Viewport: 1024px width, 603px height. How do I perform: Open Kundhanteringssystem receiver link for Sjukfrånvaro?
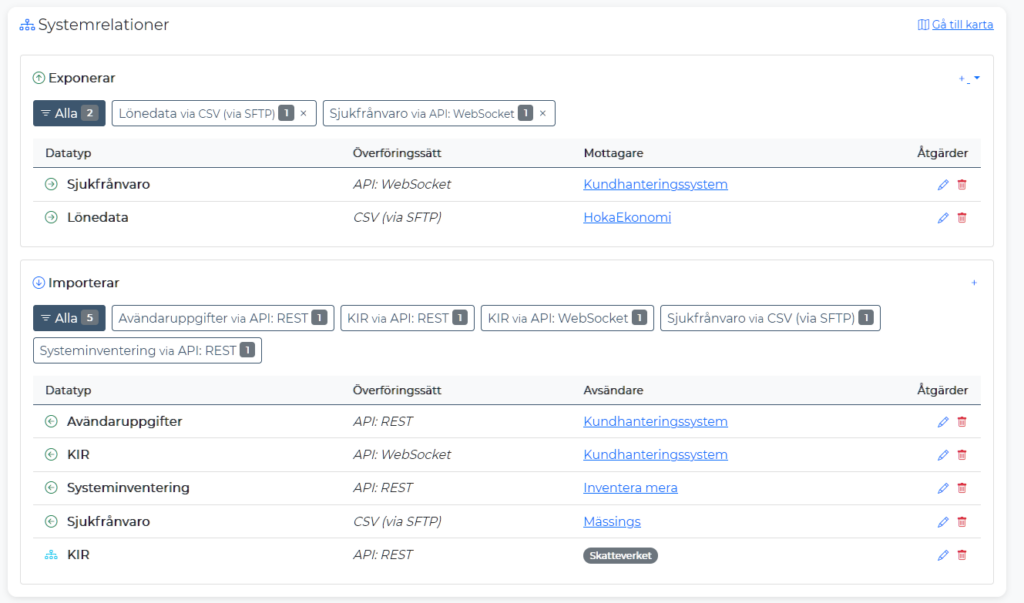click(655, 184)
